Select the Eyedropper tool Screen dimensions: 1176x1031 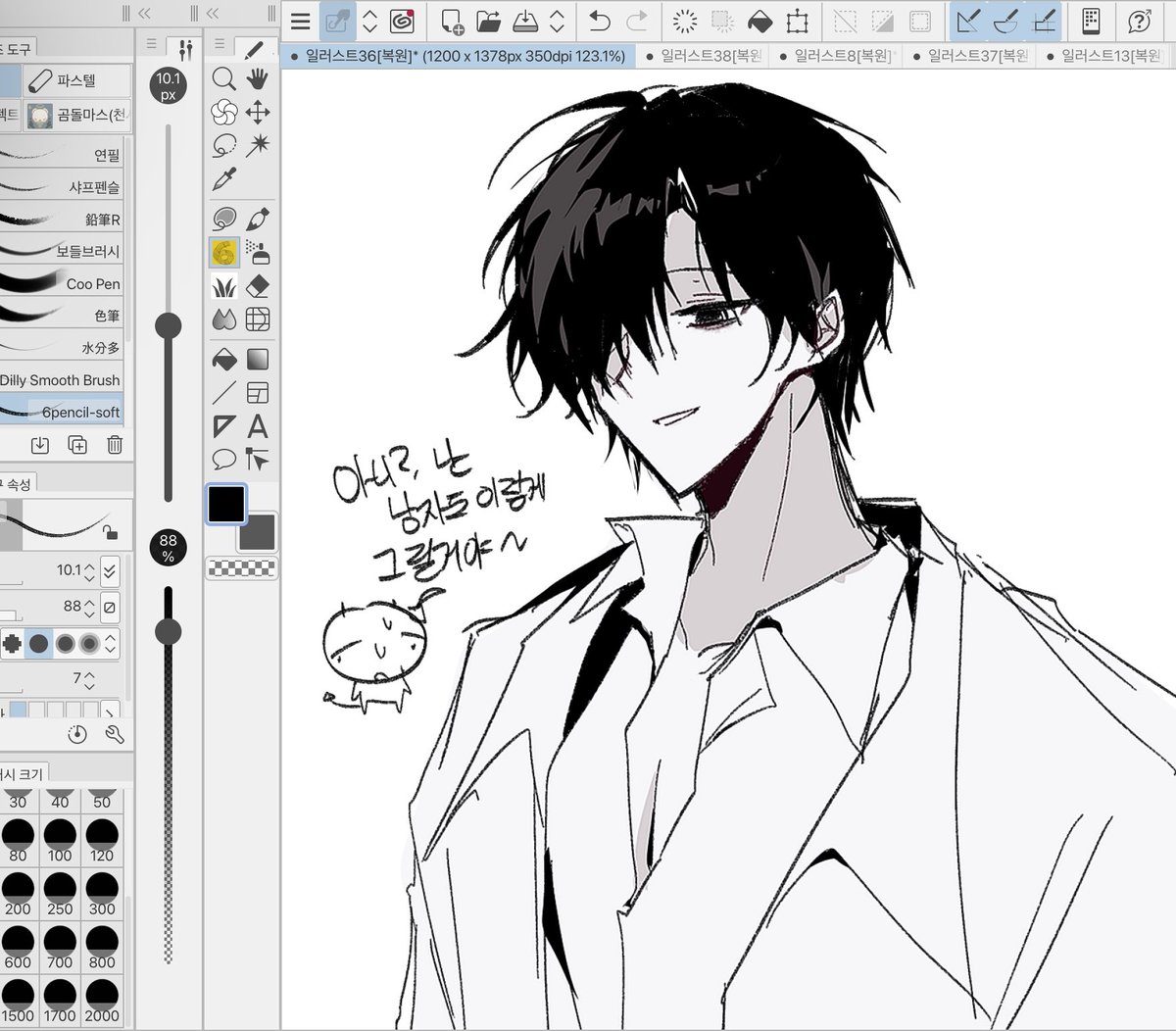click(x=224, y=179)
